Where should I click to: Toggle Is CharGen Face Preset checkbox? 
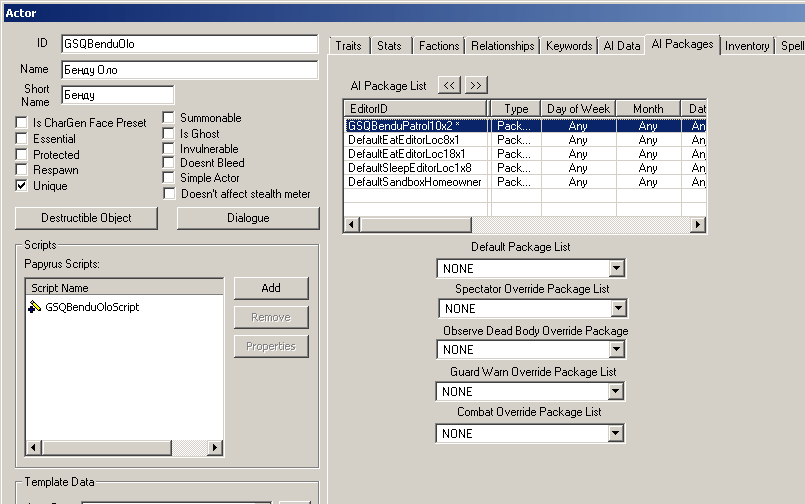tap(22, 123)
